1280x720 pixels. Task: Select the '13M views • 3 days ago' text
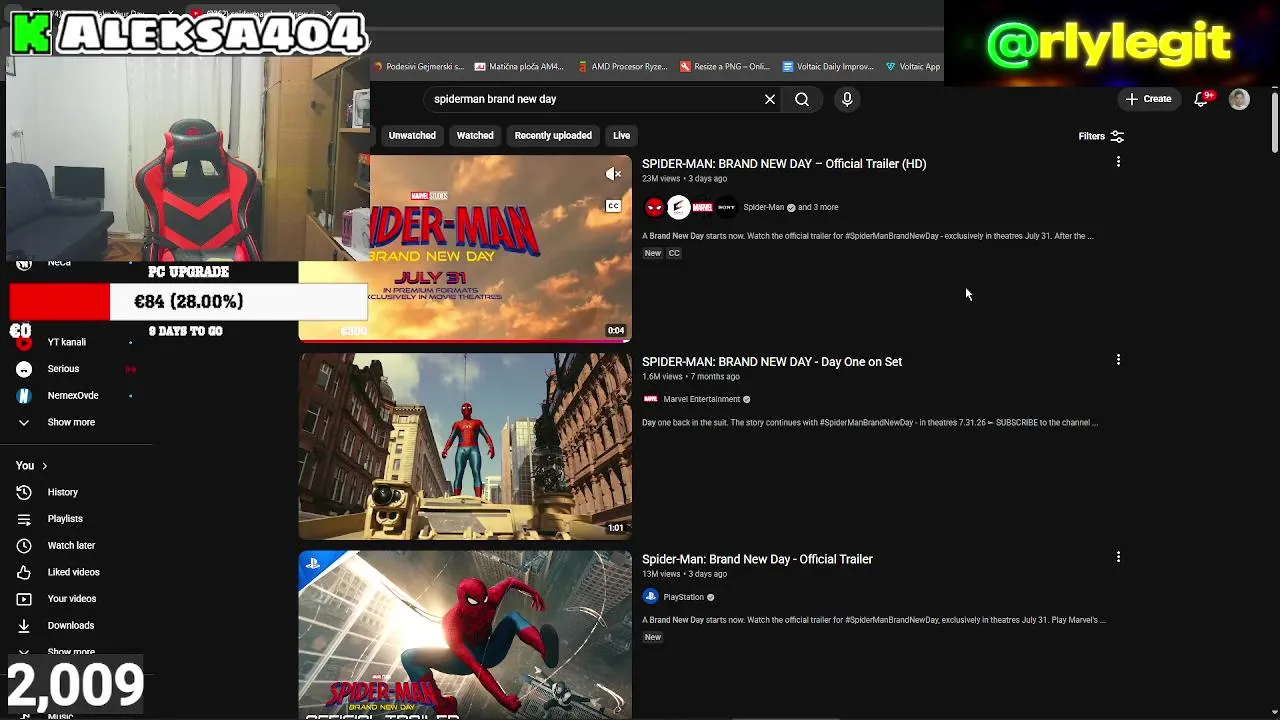click(x=684, y=574)
